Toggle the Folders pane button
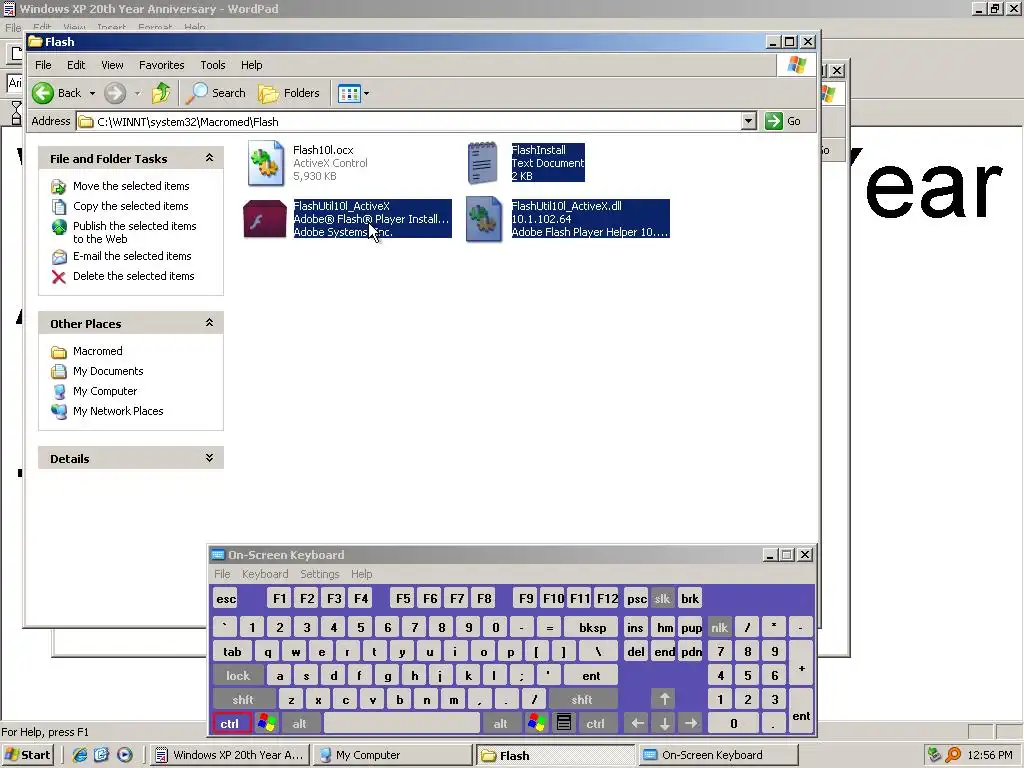This screenshot has height=768, width=1024. point(289,93)
